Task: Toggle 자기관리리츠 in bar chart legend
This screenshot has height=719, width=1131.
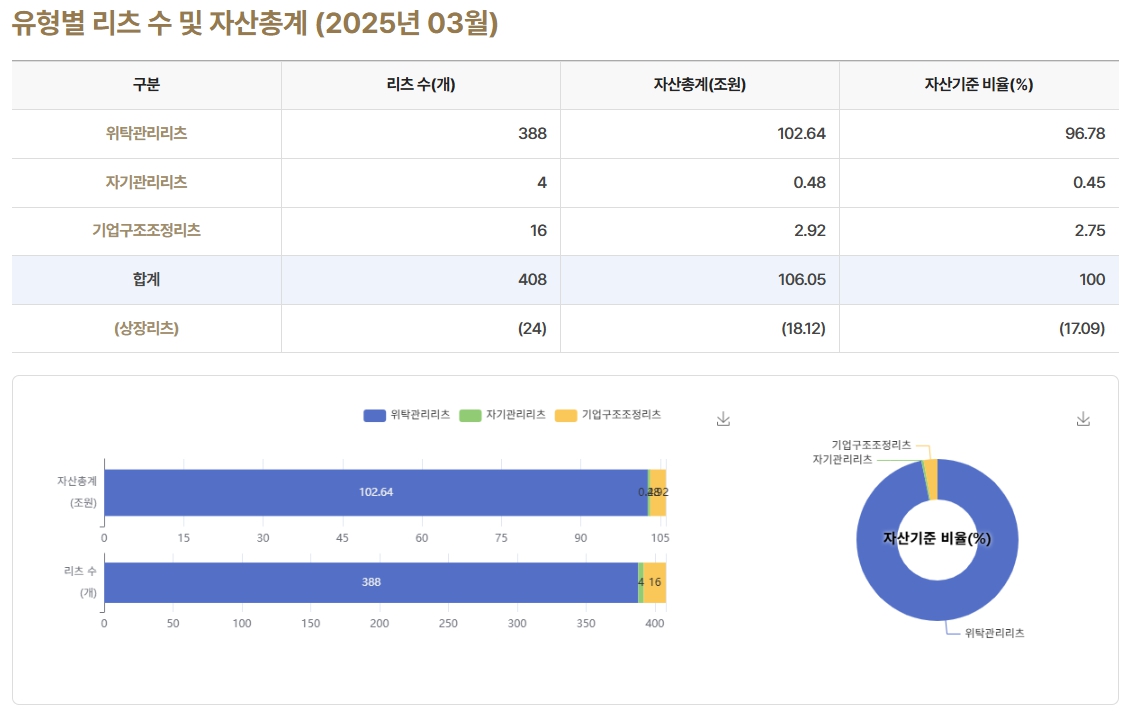Action: 503,415
